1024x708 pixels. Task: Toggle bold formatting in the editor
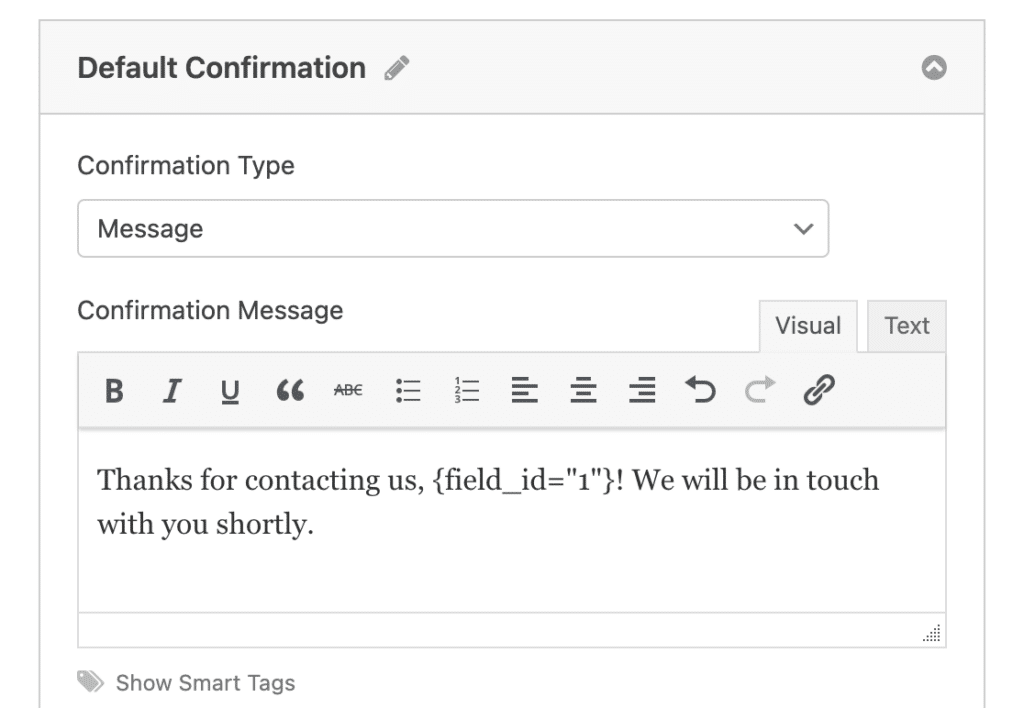click(x=113, y=391)
